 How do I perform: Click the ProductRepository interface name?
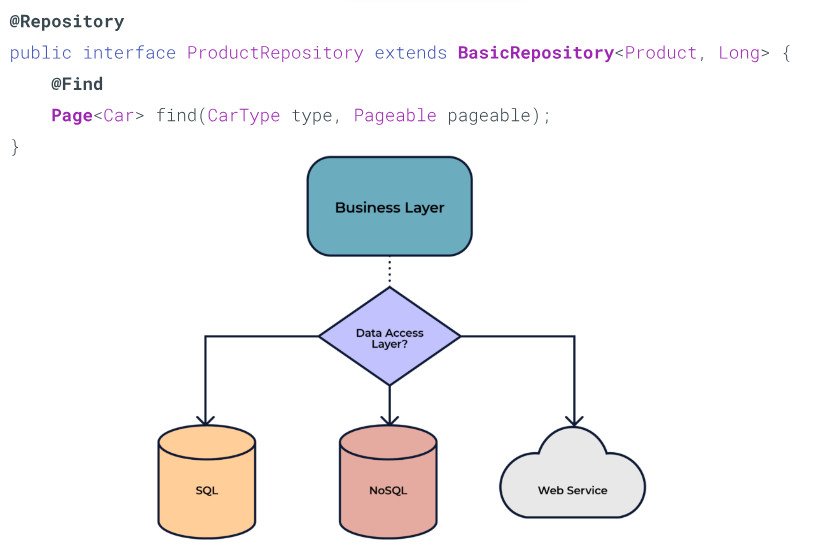pyautogui.click(x=275, y=53)
